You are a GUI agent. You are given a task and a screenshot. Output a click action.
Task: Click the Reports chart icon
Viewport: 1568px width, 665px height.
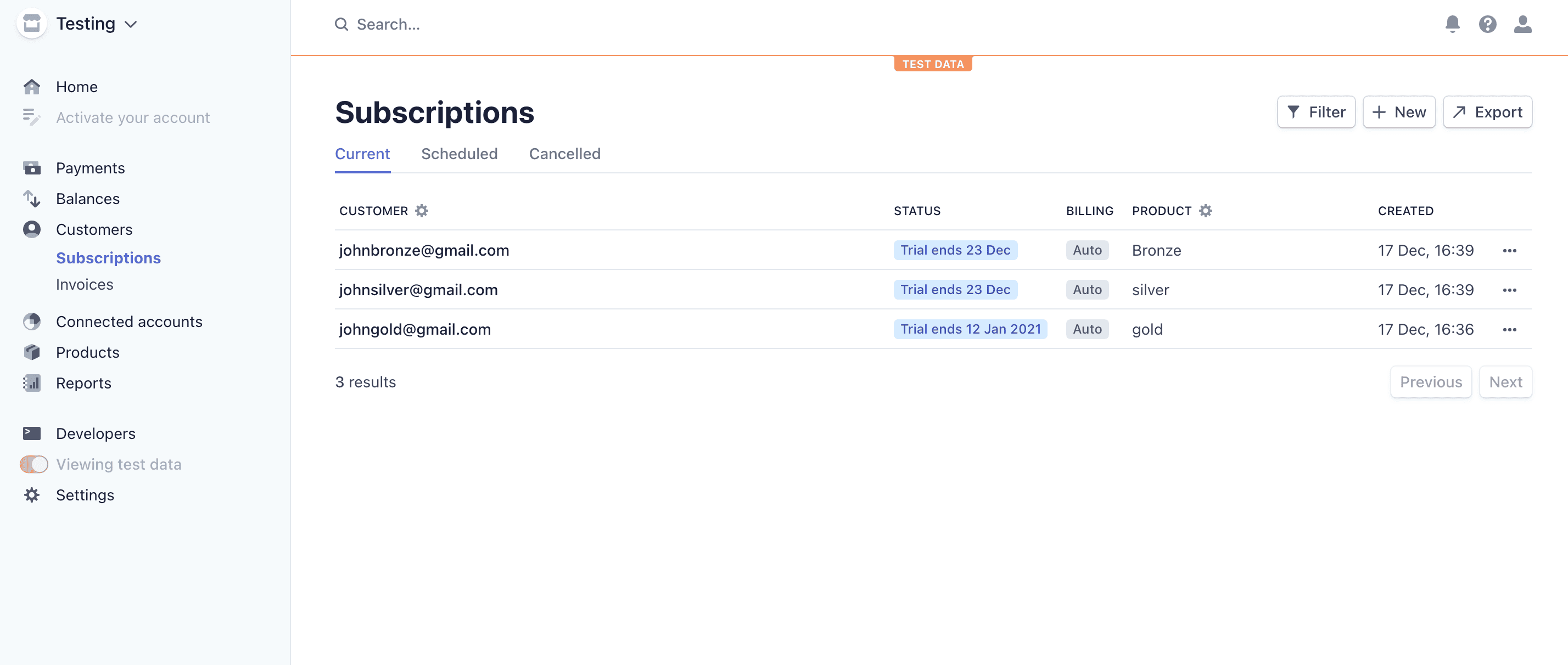click(x=32, y=384)
